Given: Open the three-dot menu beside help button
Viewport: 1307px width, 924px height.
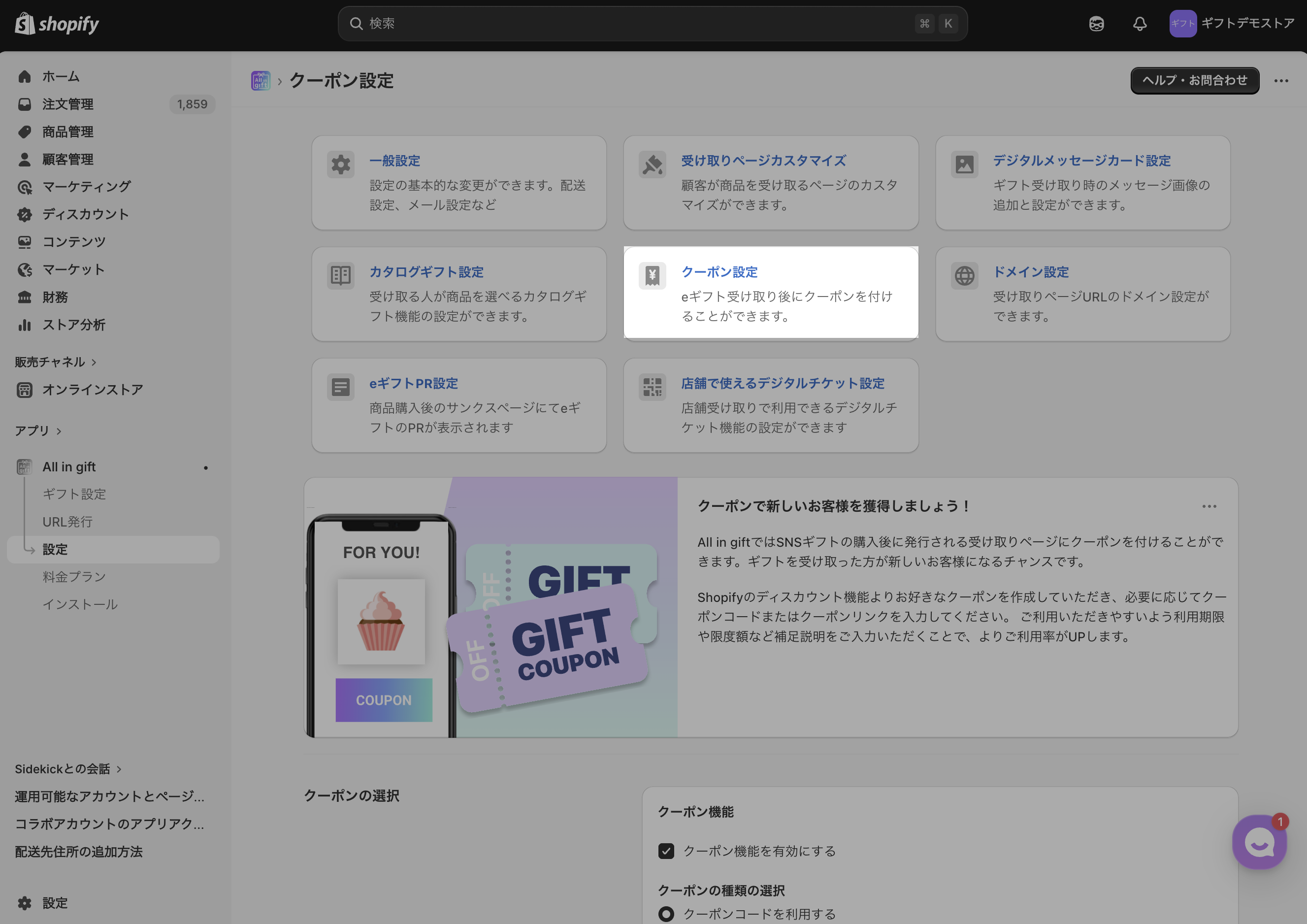Looking at the screenshot, I should (1281, 81).
